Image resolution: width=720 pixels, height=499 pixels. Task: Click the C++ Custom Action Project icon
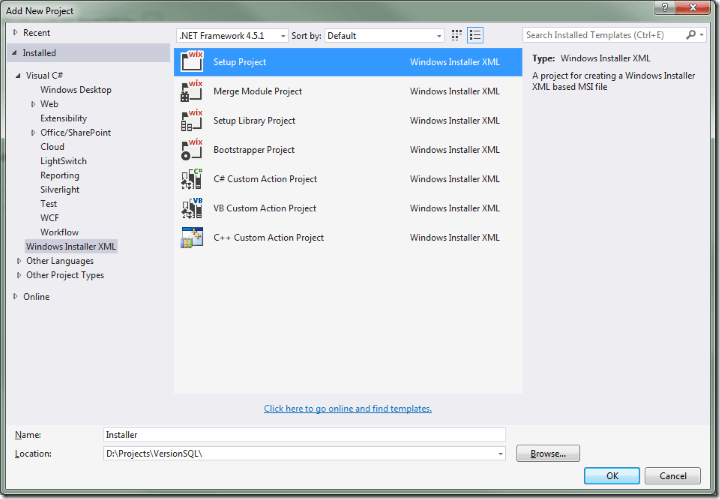click(192, 237)
